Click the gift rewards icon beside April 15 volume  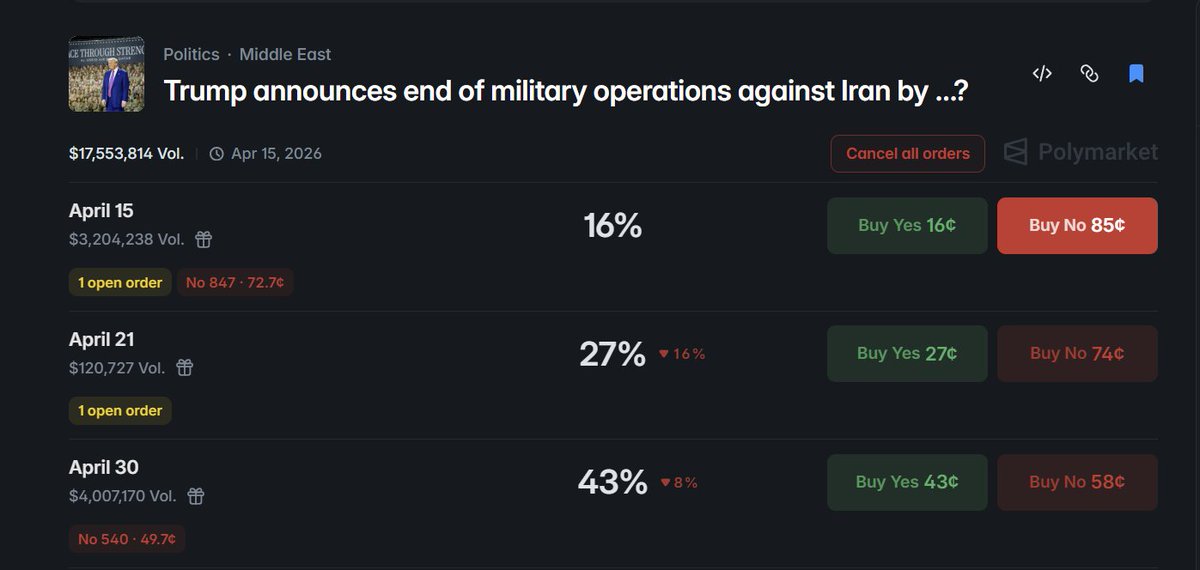pyautogui.click(x=203, y=239)
